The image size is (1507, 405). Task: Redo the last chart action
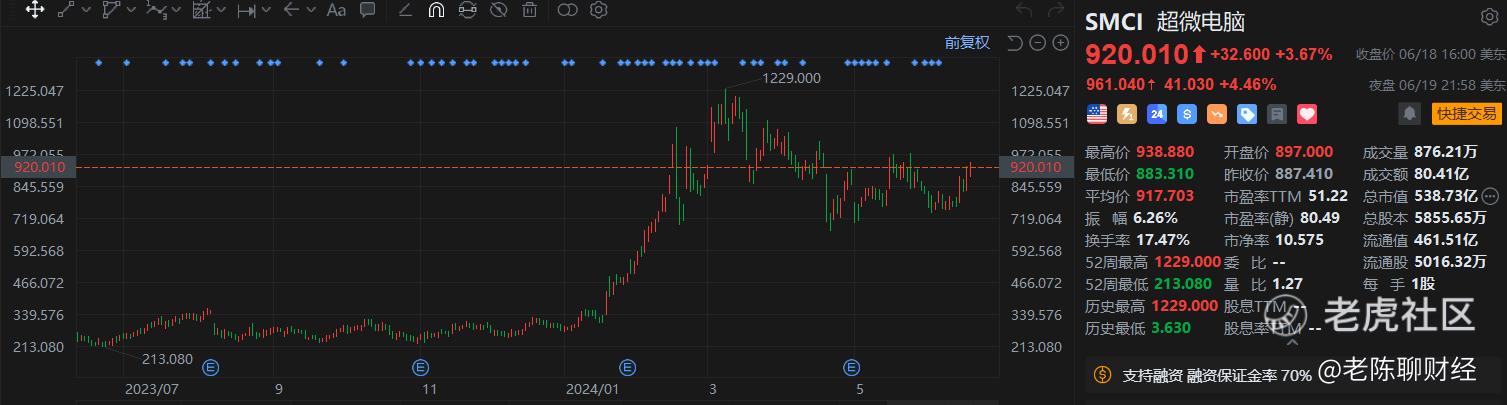(x=1056, y=11)
